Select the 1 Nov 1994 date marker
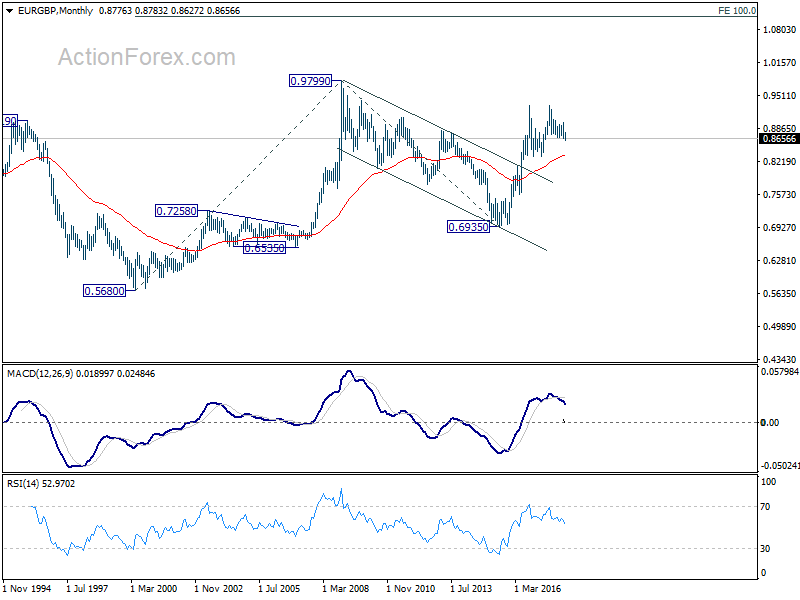Image resolution: width=800 pixels, height=600 pixels. click(x=27, y=588)
